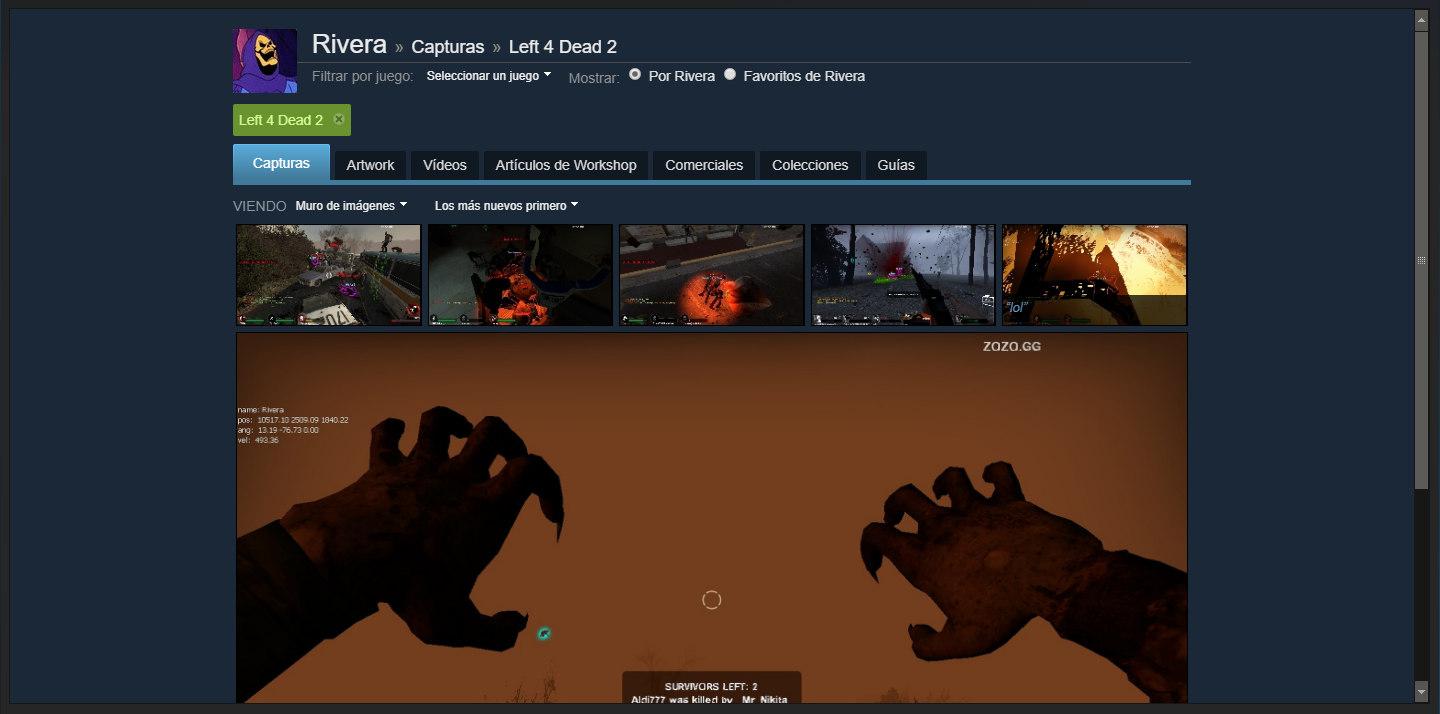Switch to the Artwork tab
This screenshot has height=714, width=1440.
pyautogui.click(x=370, y=165)
